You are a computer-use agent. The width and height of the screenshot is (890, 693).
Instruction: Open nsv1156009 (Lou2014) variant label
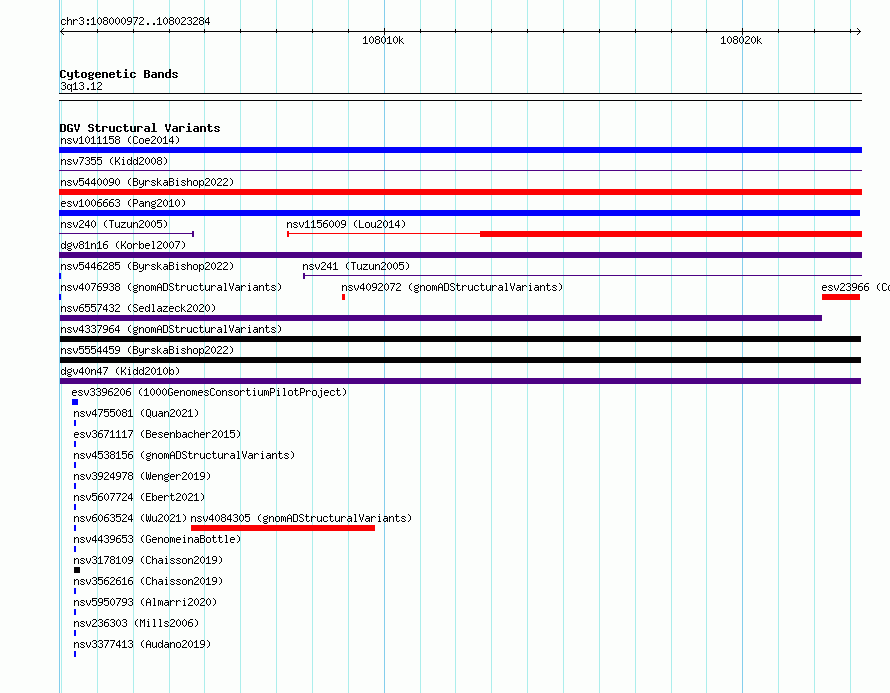click(x=346, y=224)
